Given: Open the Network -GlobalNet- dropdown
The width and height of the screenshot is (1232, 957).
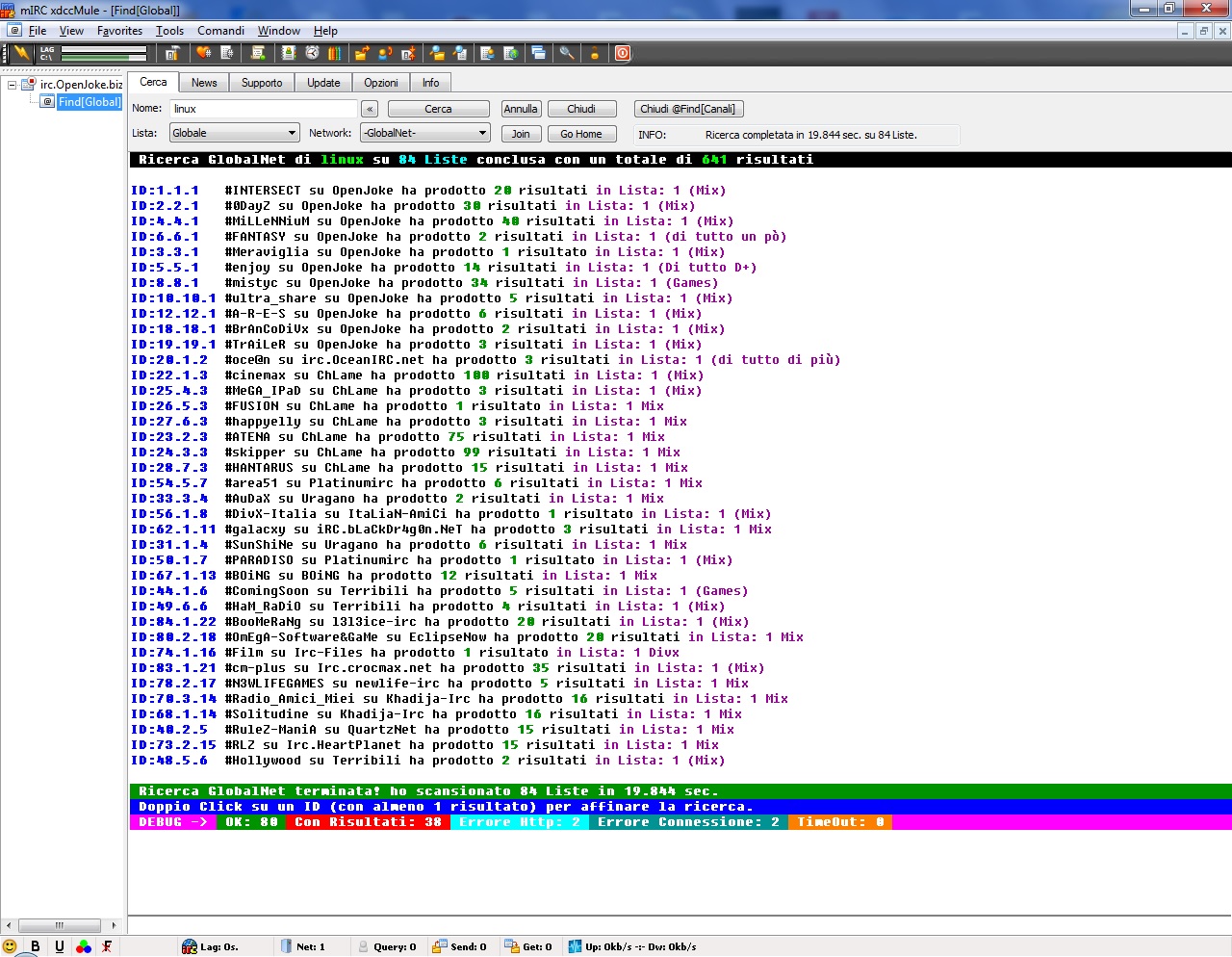Looking at the screenshot, I should click(424, 132).
